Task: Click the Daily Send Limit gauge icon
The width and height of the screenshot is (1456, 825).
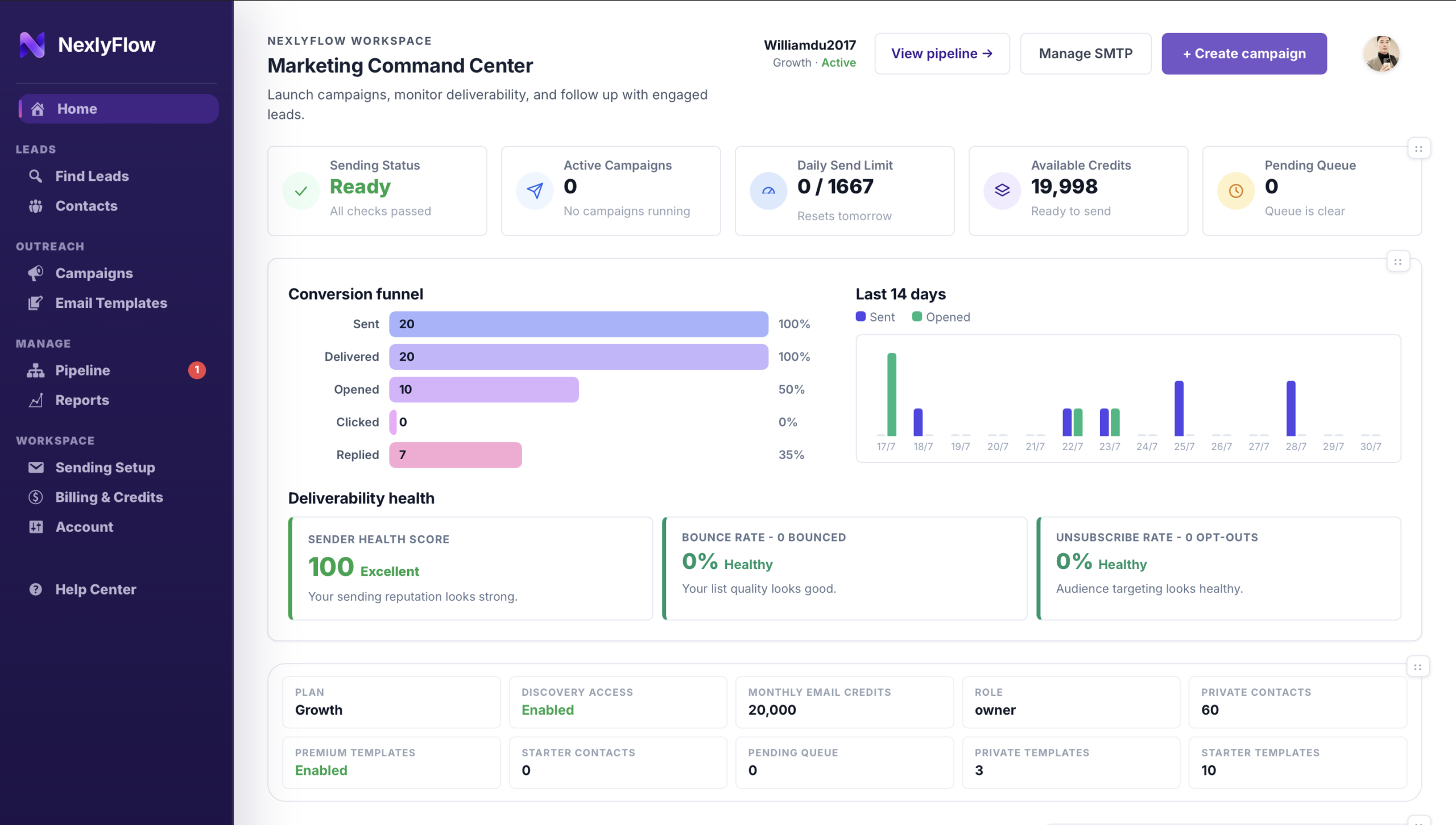Action: click(x=768, y=191)
